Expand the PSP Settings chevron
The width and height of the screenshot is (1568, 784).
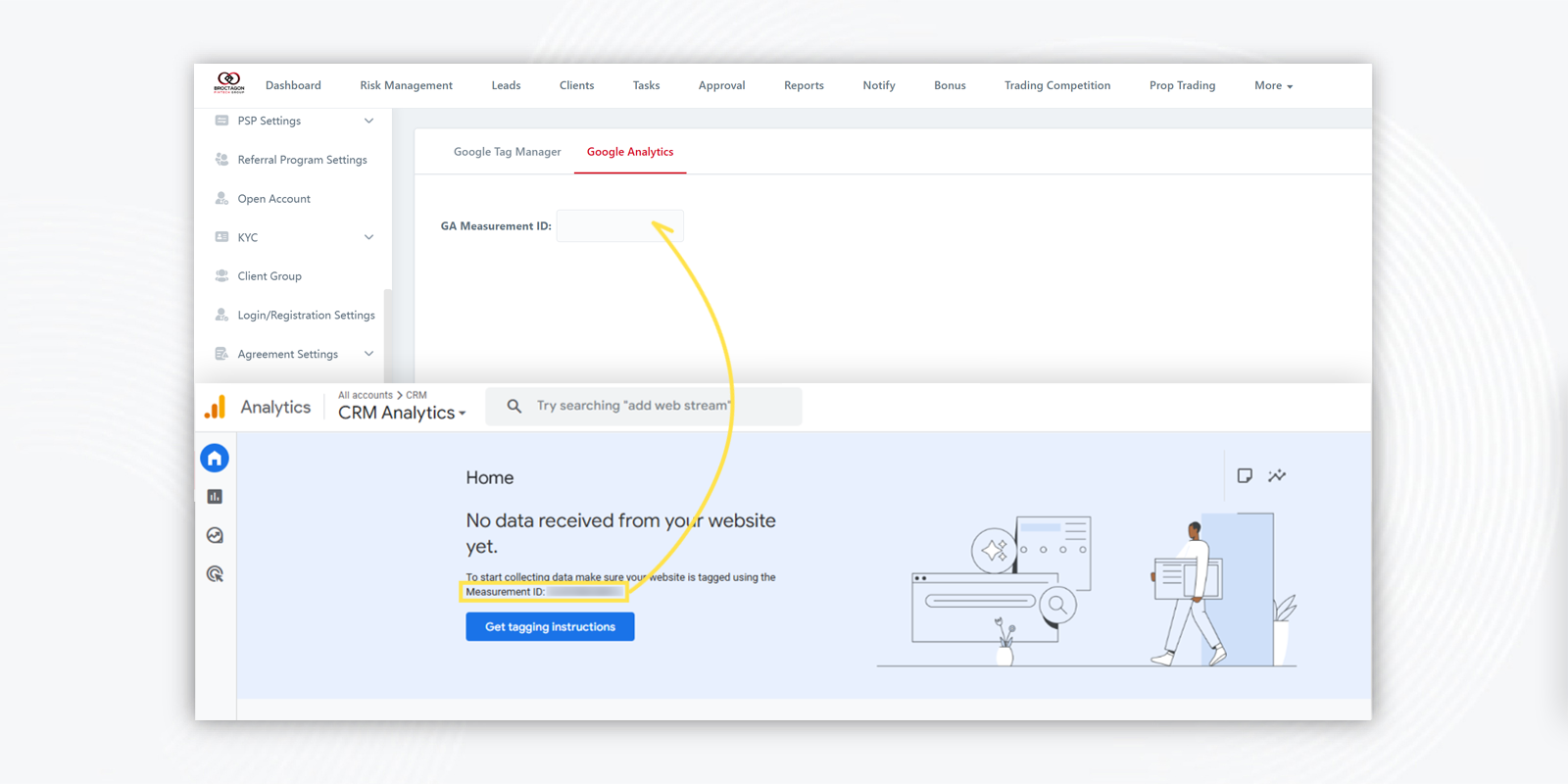pyautogui.click(x=368, y=121)
